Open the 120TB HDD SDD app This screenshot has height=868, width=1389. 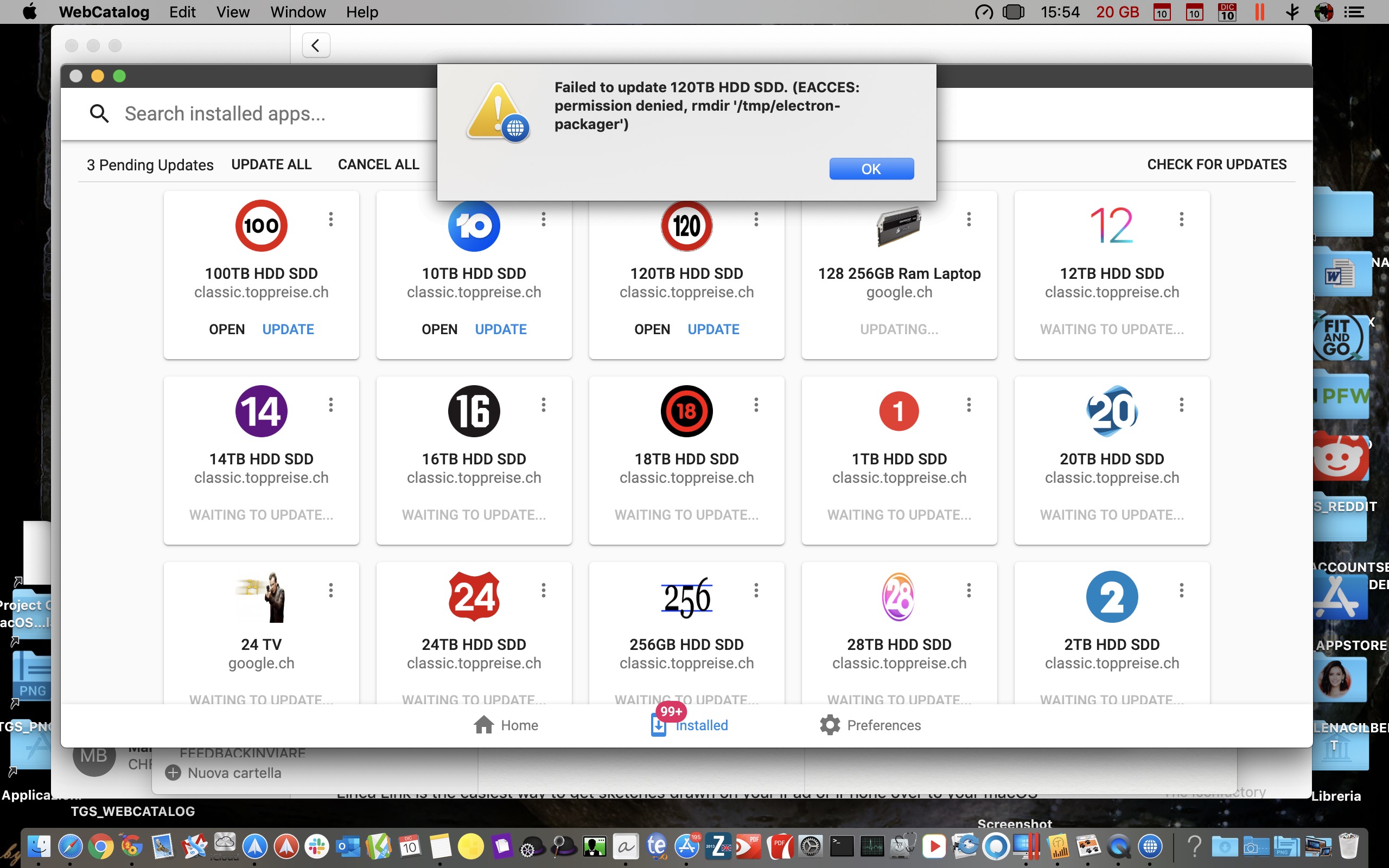click(652, 329)
